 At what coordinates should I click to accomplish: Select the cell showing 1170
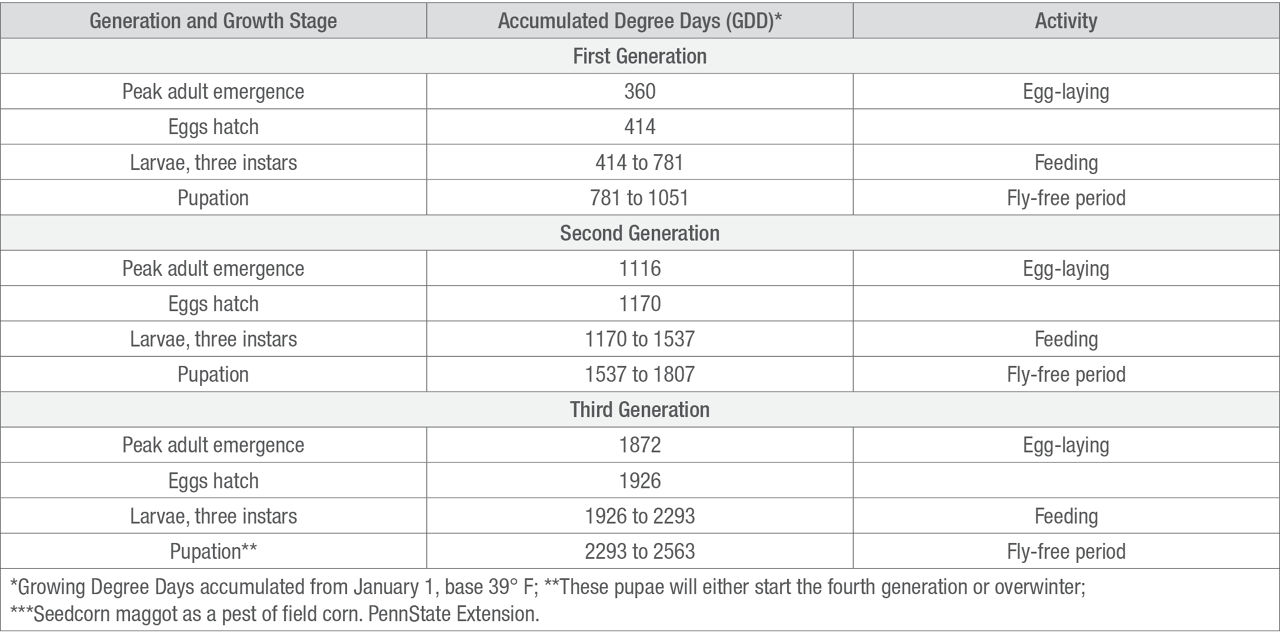(639, 304)
